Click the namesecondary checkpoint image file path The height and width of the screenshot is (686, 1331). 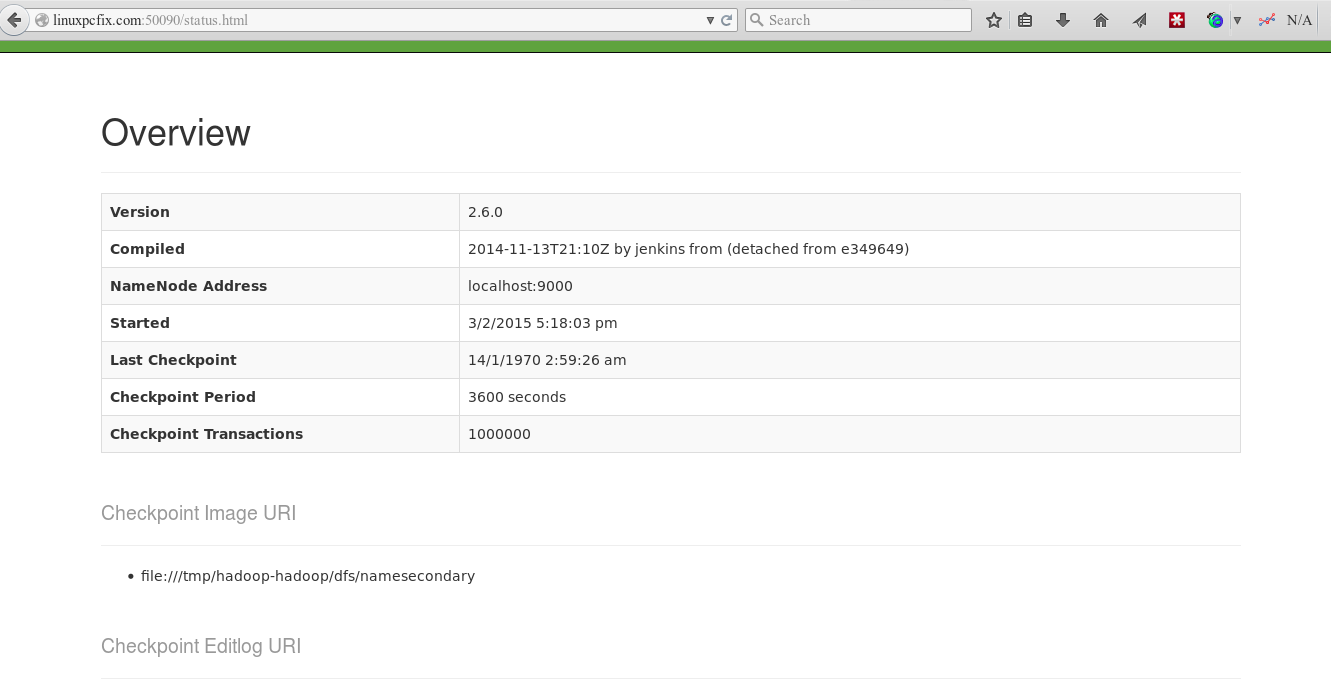pyautogui.click(x=308, y=576)
